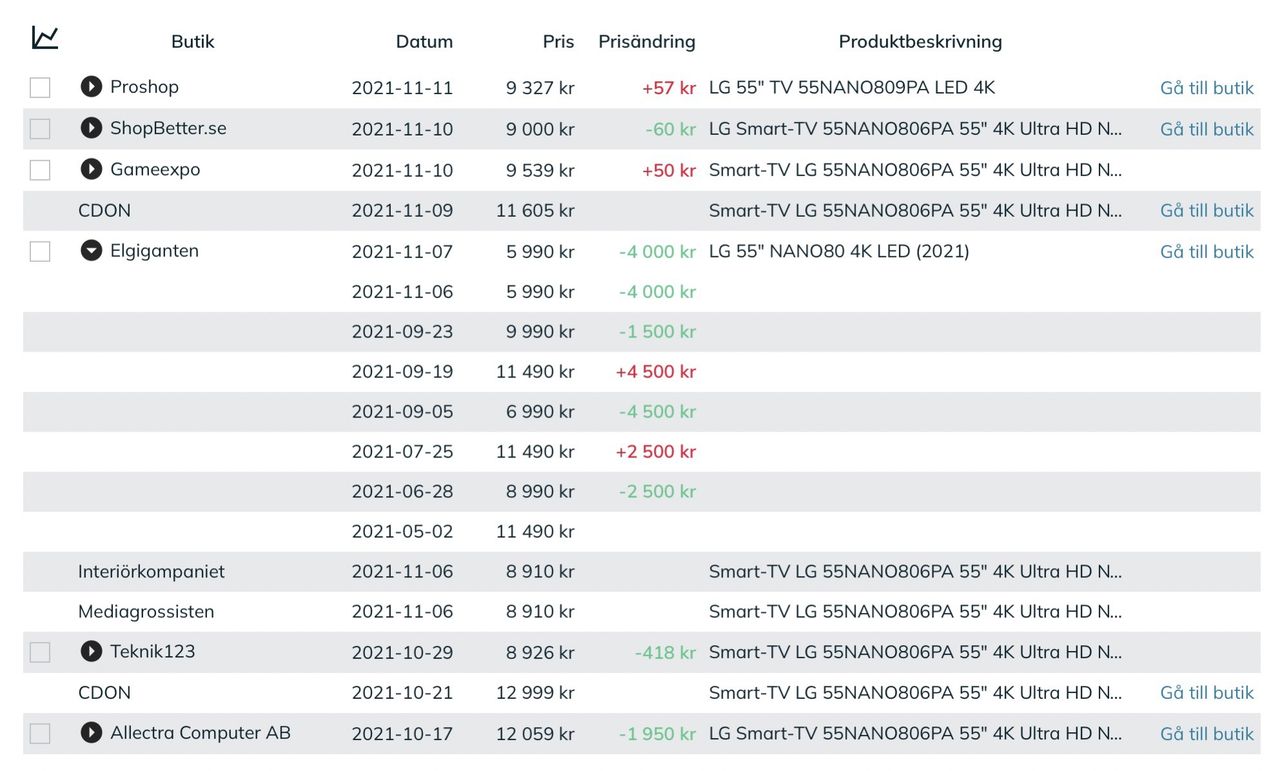This screenshot has height=771, width=1280.
Task: Sort by the Pris column header
Action: click(558, 42)
